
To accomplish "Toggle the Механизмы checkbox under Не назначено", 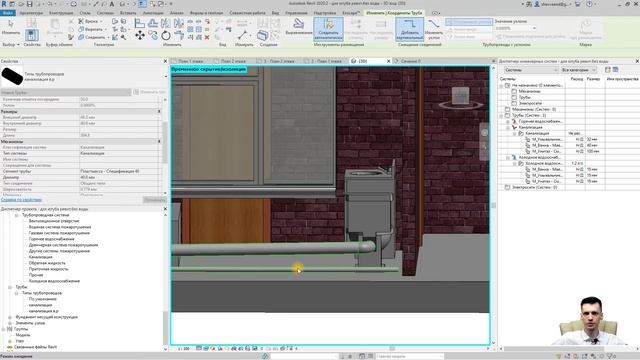I will (x=514, y=91).
